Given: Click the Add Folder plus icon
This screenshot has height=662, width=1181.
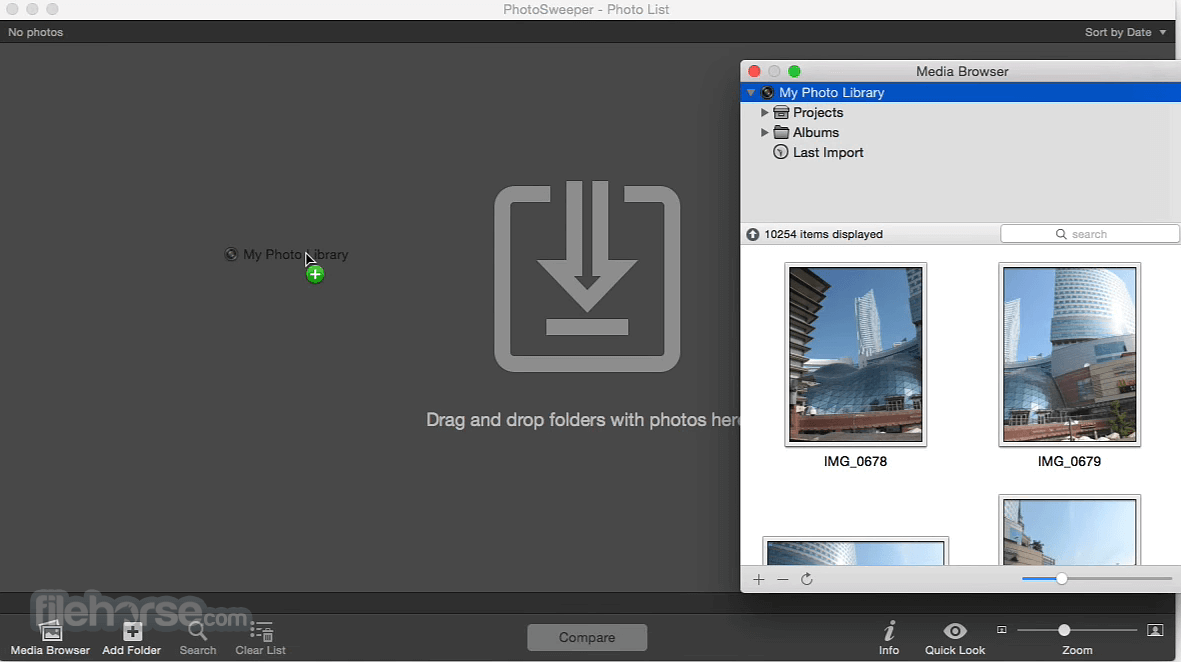Looking at the screenshot, I should point(133,631).
